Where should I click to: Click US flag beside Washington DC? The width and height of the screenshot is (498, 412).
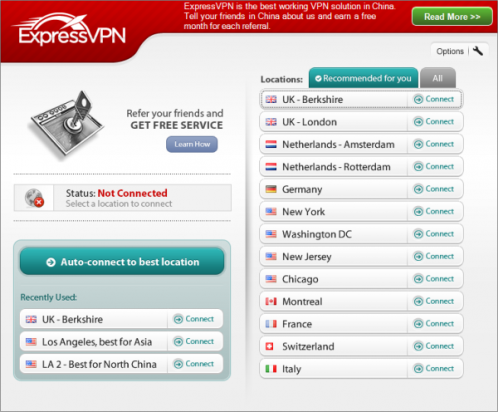click(x=271, y=234)
